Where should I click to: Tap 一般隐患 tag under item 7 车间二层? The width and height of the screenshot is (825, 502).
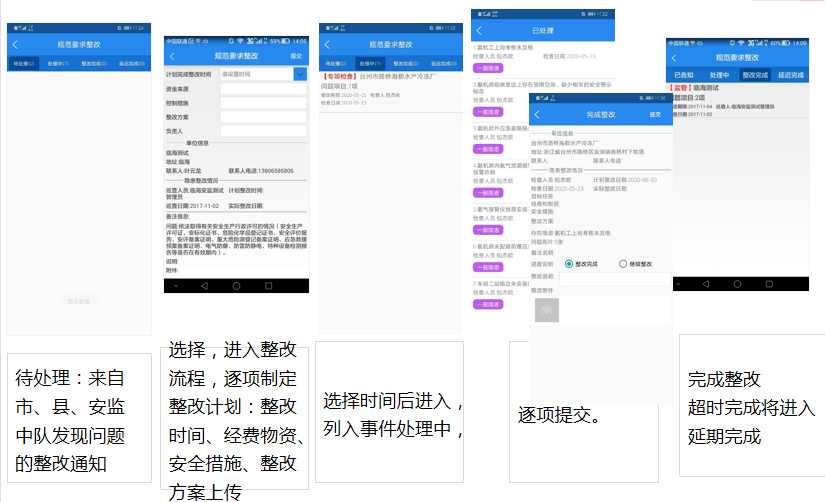point(488,304)
